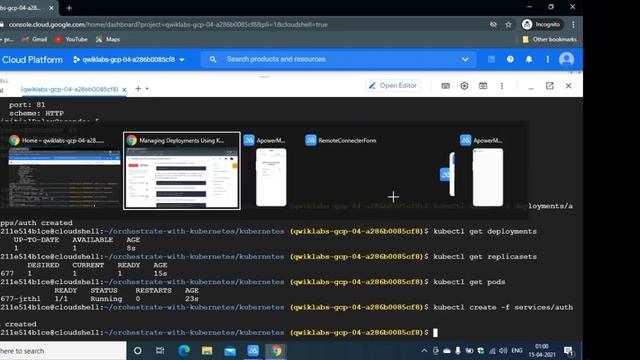Show hidden system tray icons
640x360 pixels.
424,351
